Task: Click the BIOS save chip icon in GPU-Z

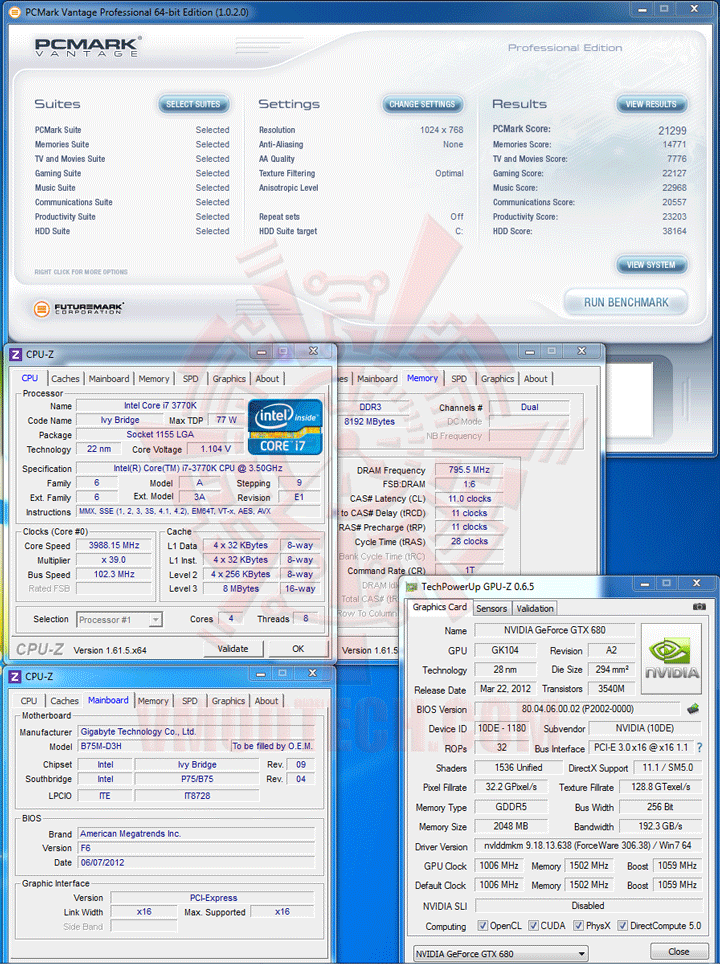Action: pos(693,709)
